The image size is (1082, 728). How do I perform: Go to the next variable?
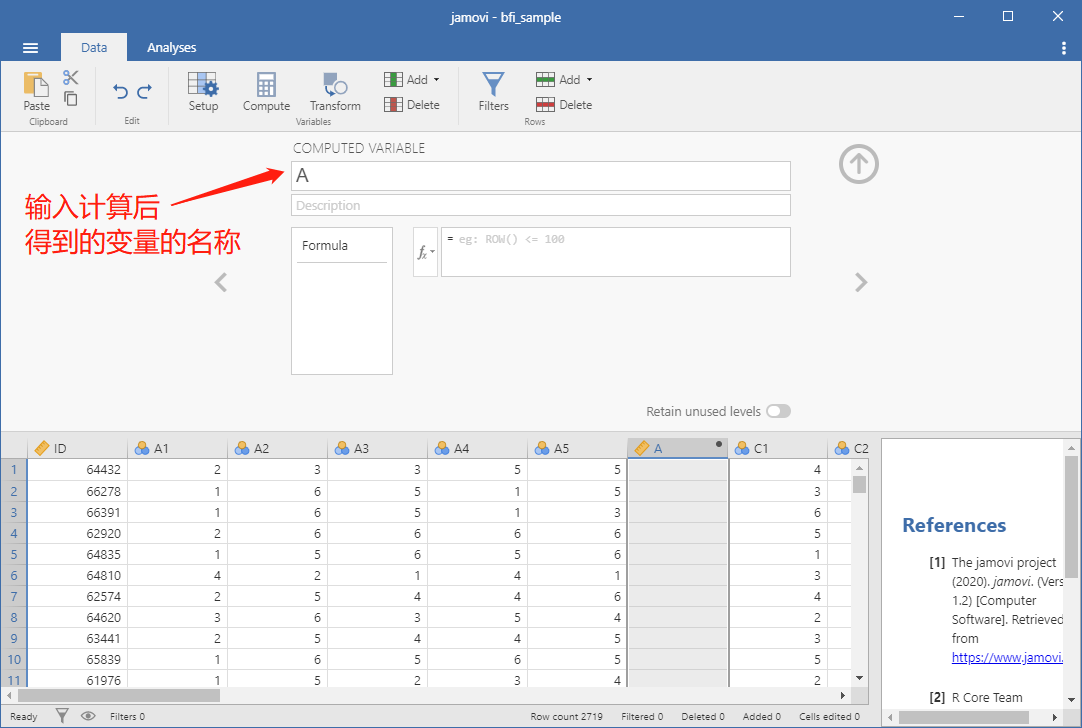click(x=860, y=282)
